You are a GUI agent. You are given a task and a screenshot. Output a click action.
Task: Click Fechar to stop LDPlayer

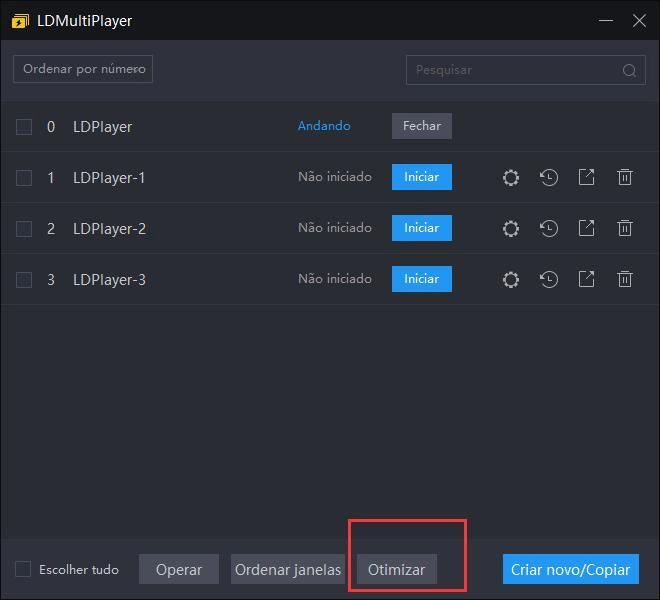pos(422,126)
